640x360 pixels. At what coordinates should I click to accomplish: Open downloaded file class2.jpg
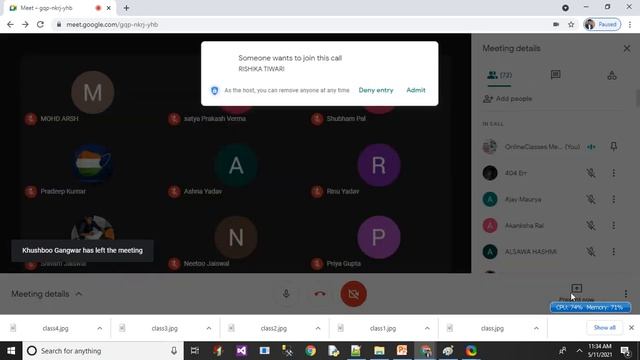pyautogui.click(x=273, y=328)
